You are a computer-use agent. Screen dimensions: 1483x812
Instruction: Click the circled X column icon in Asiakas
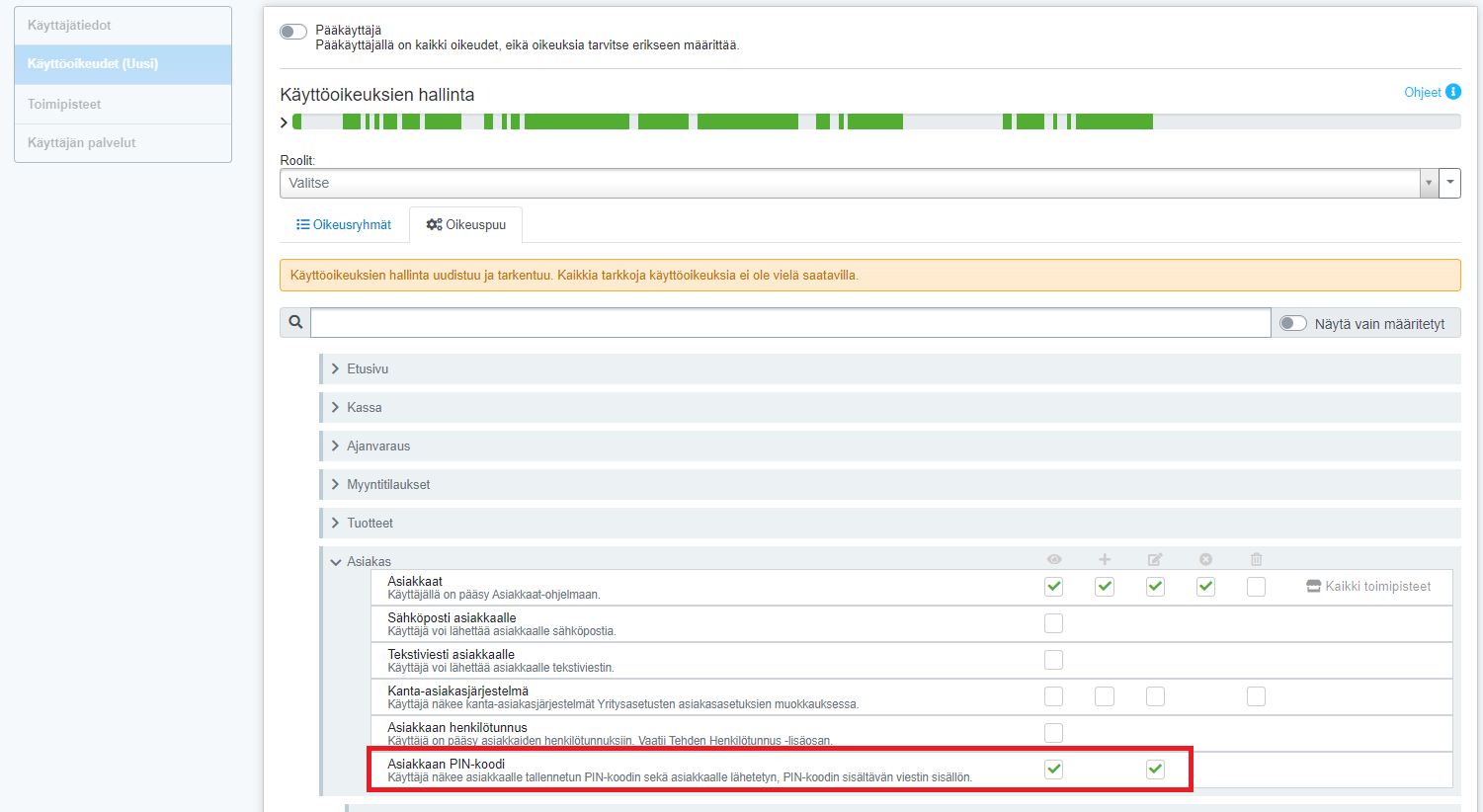point(1205,559)
